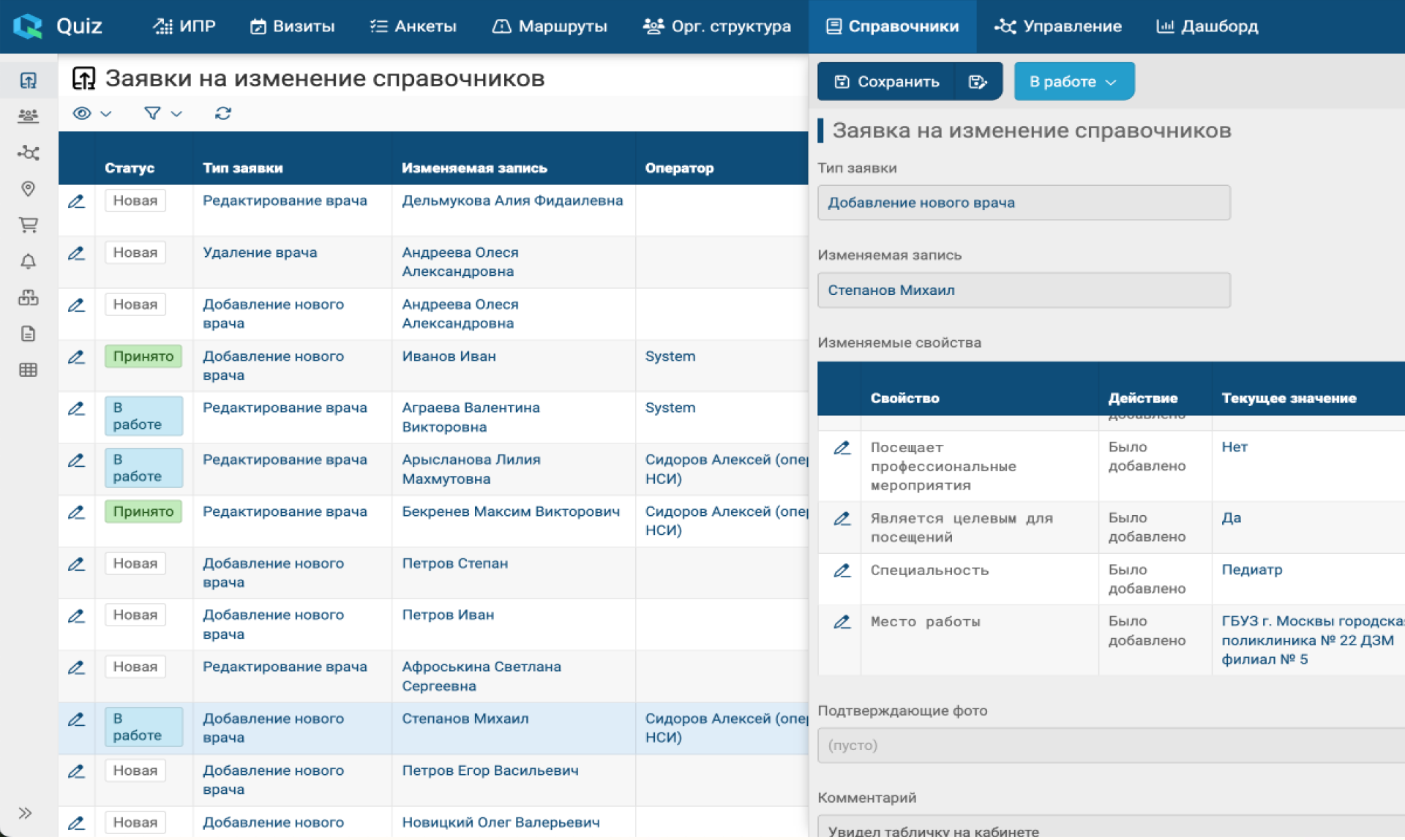Expand the В работе status dropdown

tap(1074, 81)
